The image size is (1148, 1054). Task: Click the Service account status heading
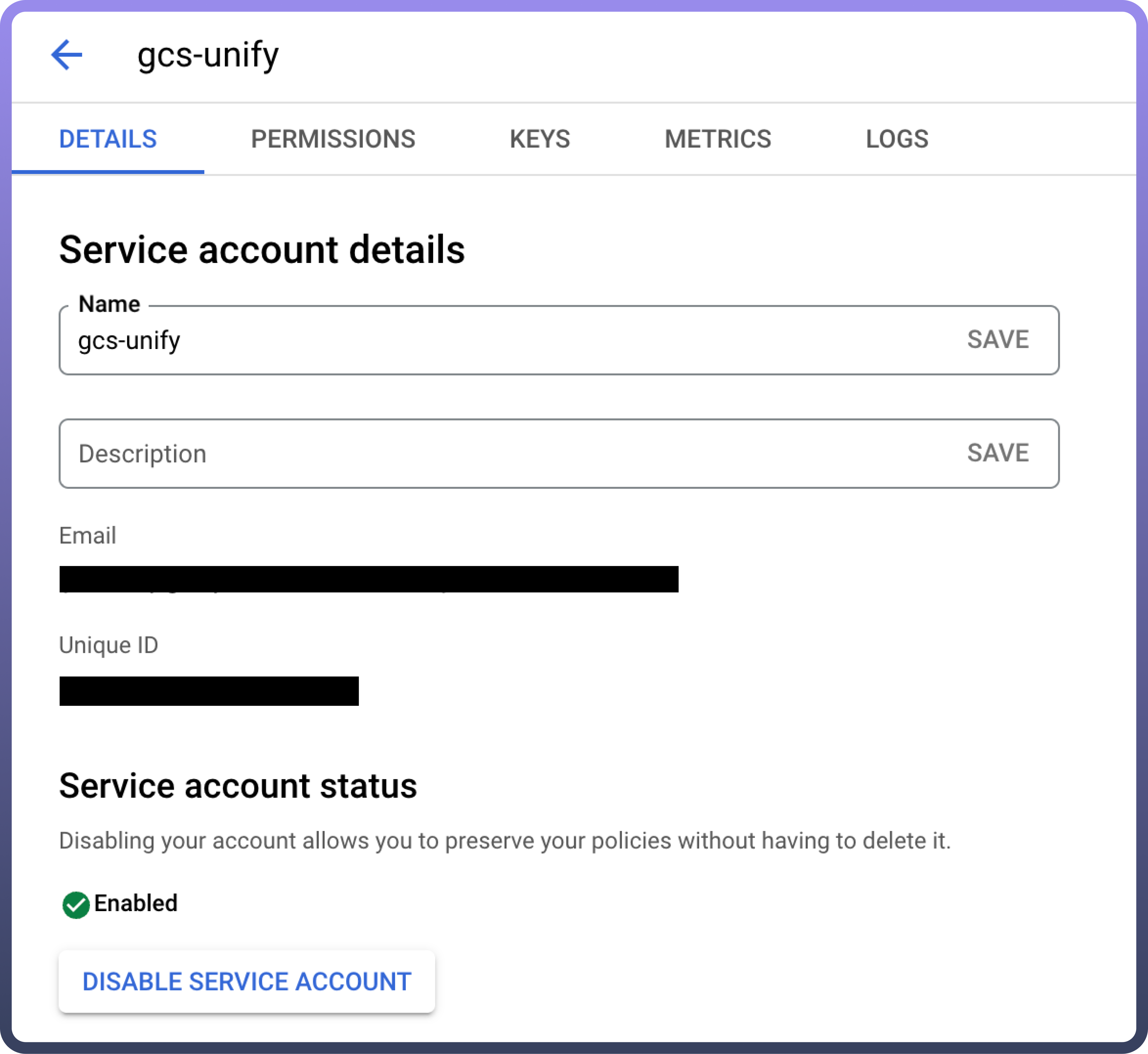(x=238, y=786)
